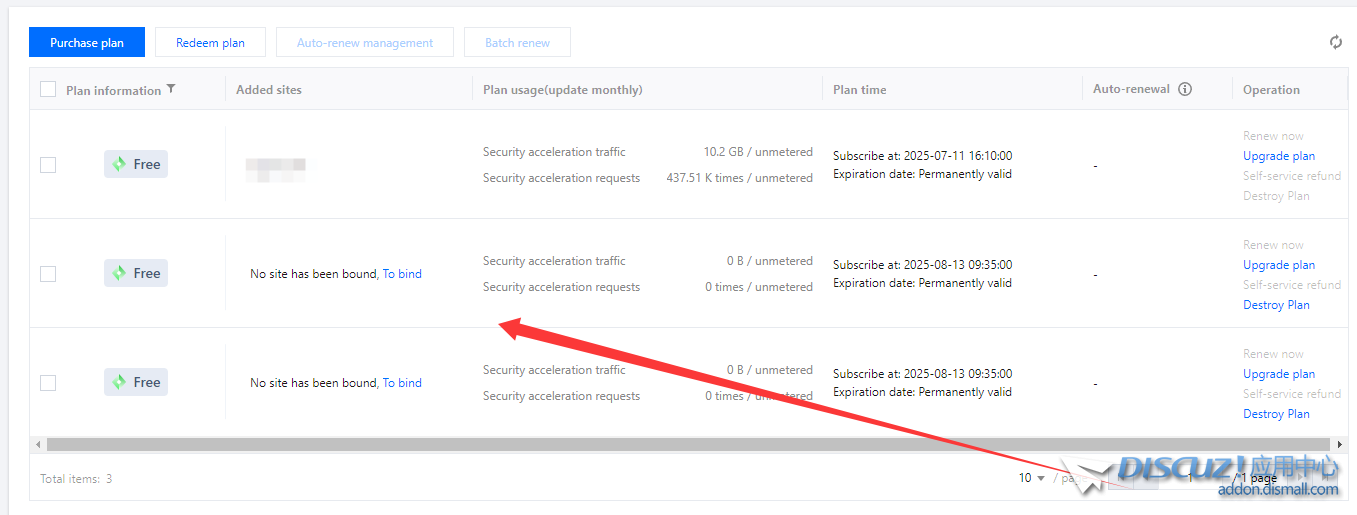Click To bind link in second row
Image resolution: width=1357 pixels, height=515 pixels.
[x=402, y=274]
